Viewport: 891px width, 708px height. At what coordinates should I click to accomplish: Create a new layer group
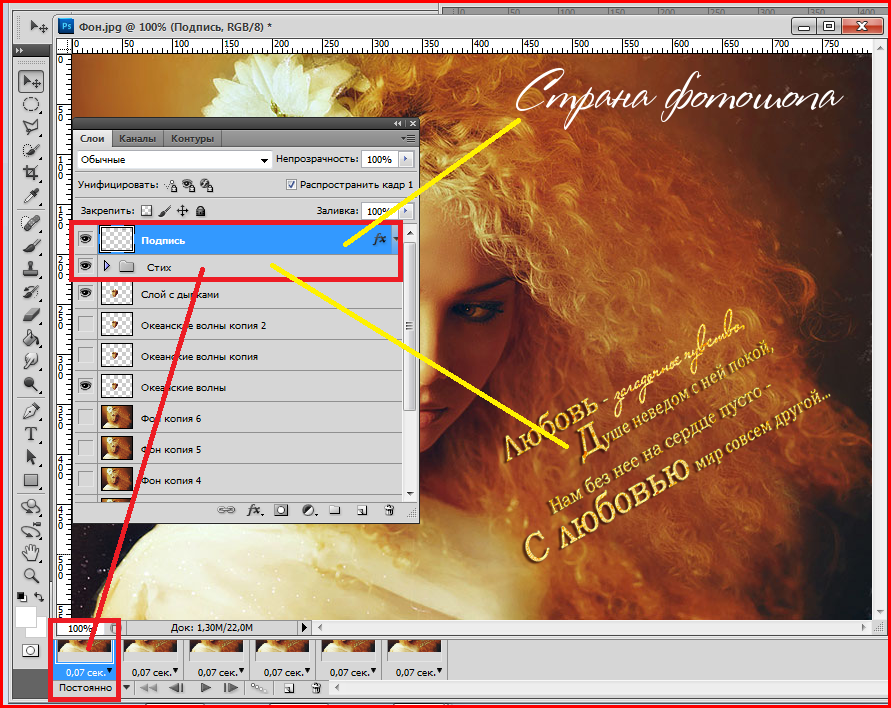tap(335, 510)
